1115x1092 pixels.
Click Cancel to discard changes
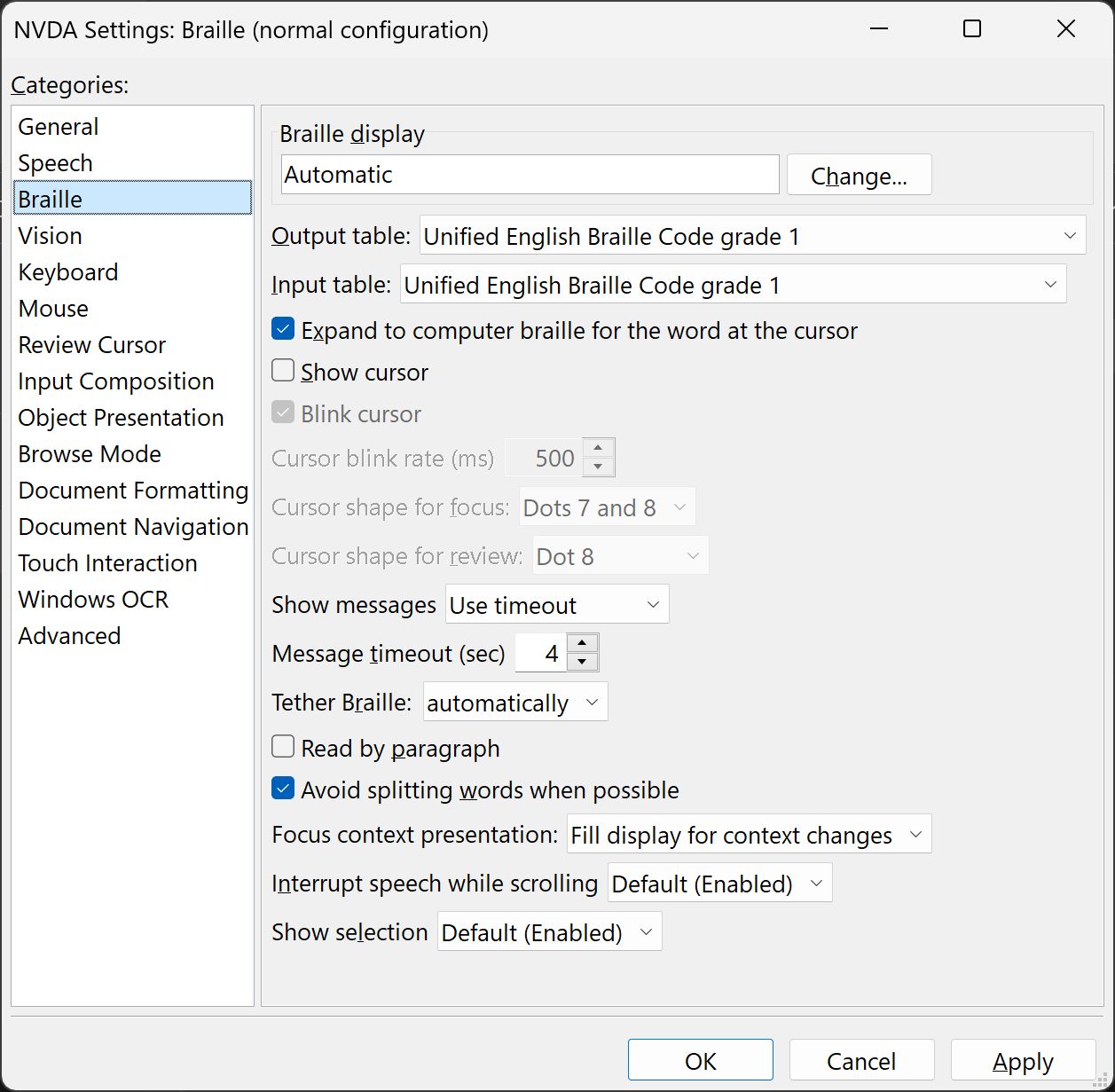860,1061
